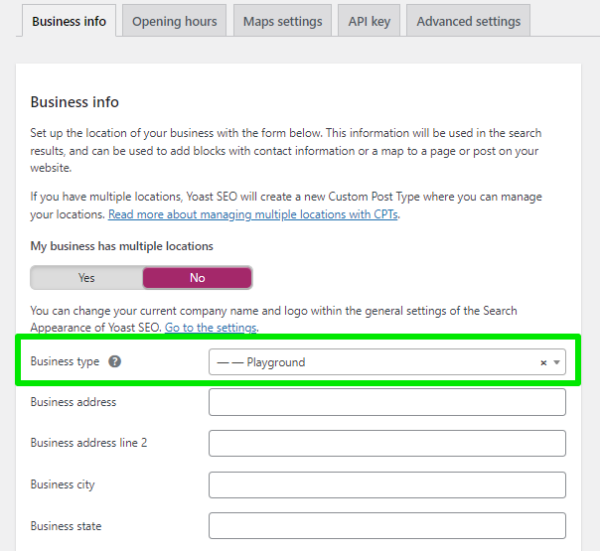This screenshot has height=551, width=600.
Task: Focus the Business address input field
Action: tap(387, 402)
